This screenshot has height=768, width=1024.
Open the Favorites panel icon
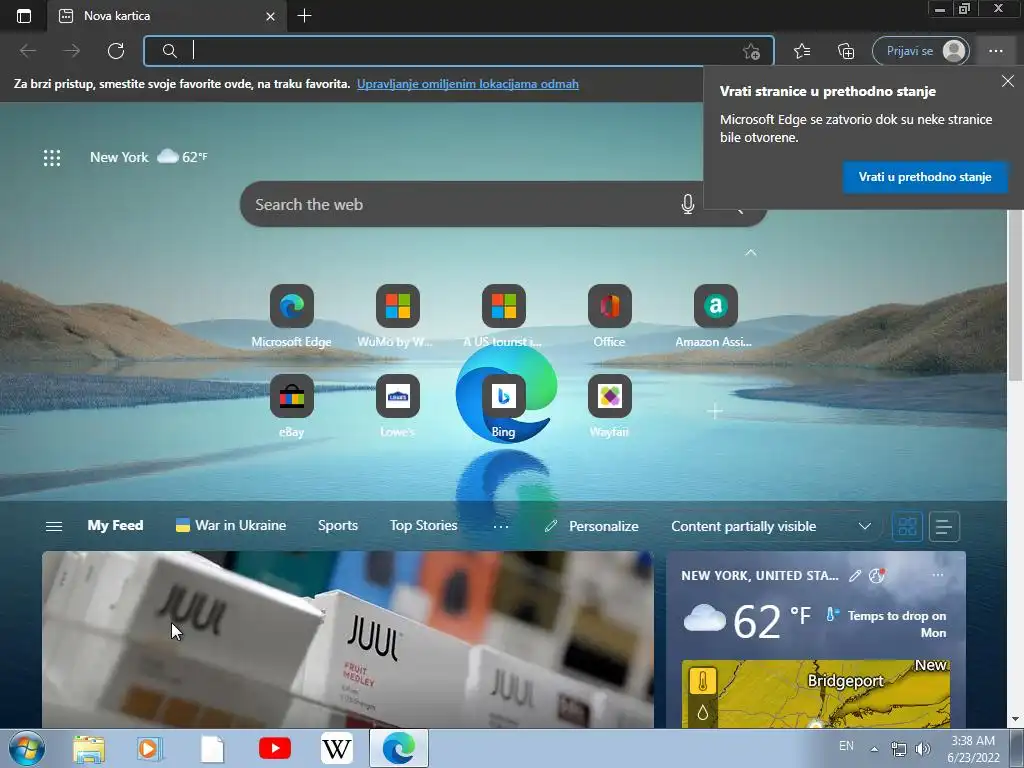tap(802, 51)
